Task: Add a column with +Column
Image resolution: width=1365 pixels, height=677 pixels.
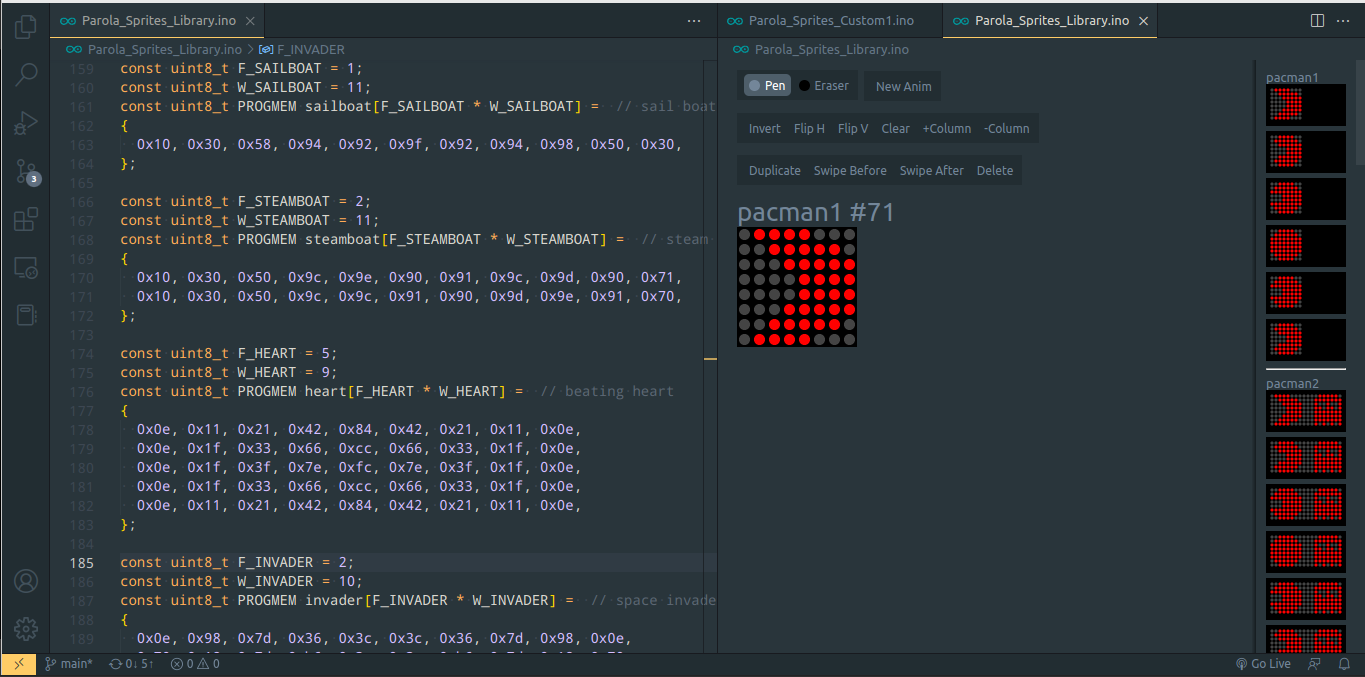Action: 947,128
